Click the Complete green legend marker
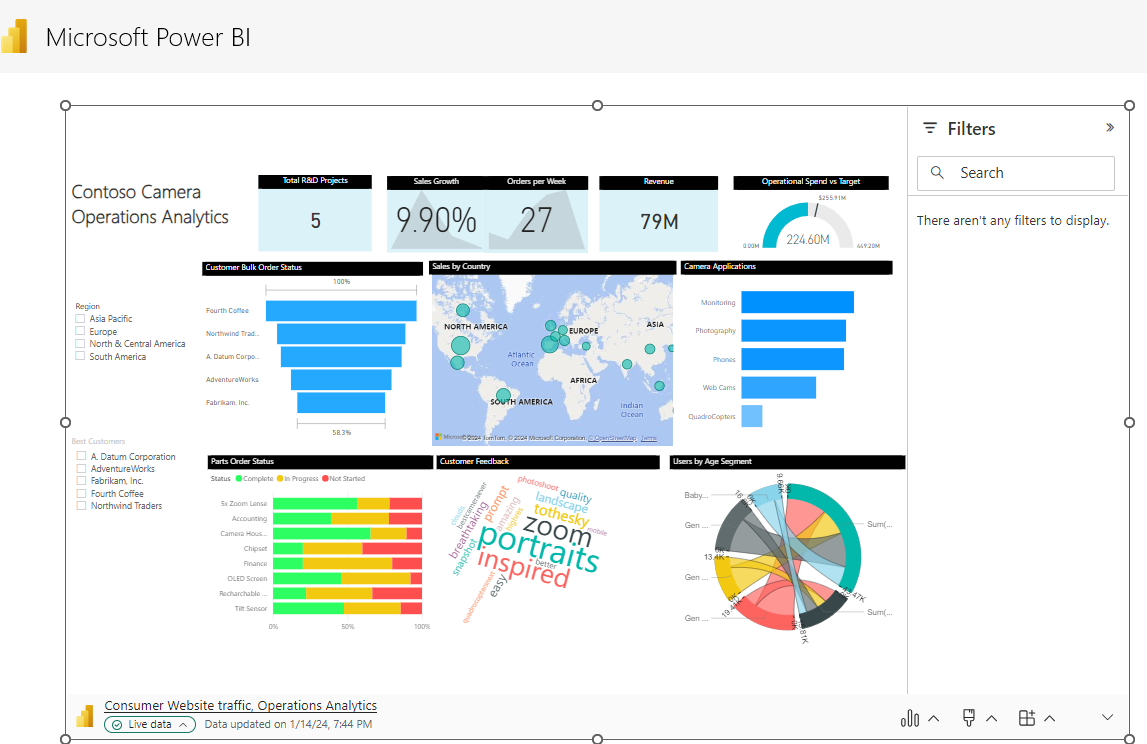The width and height of the screenshot is (1147, 744). click(x=238, y=478)
